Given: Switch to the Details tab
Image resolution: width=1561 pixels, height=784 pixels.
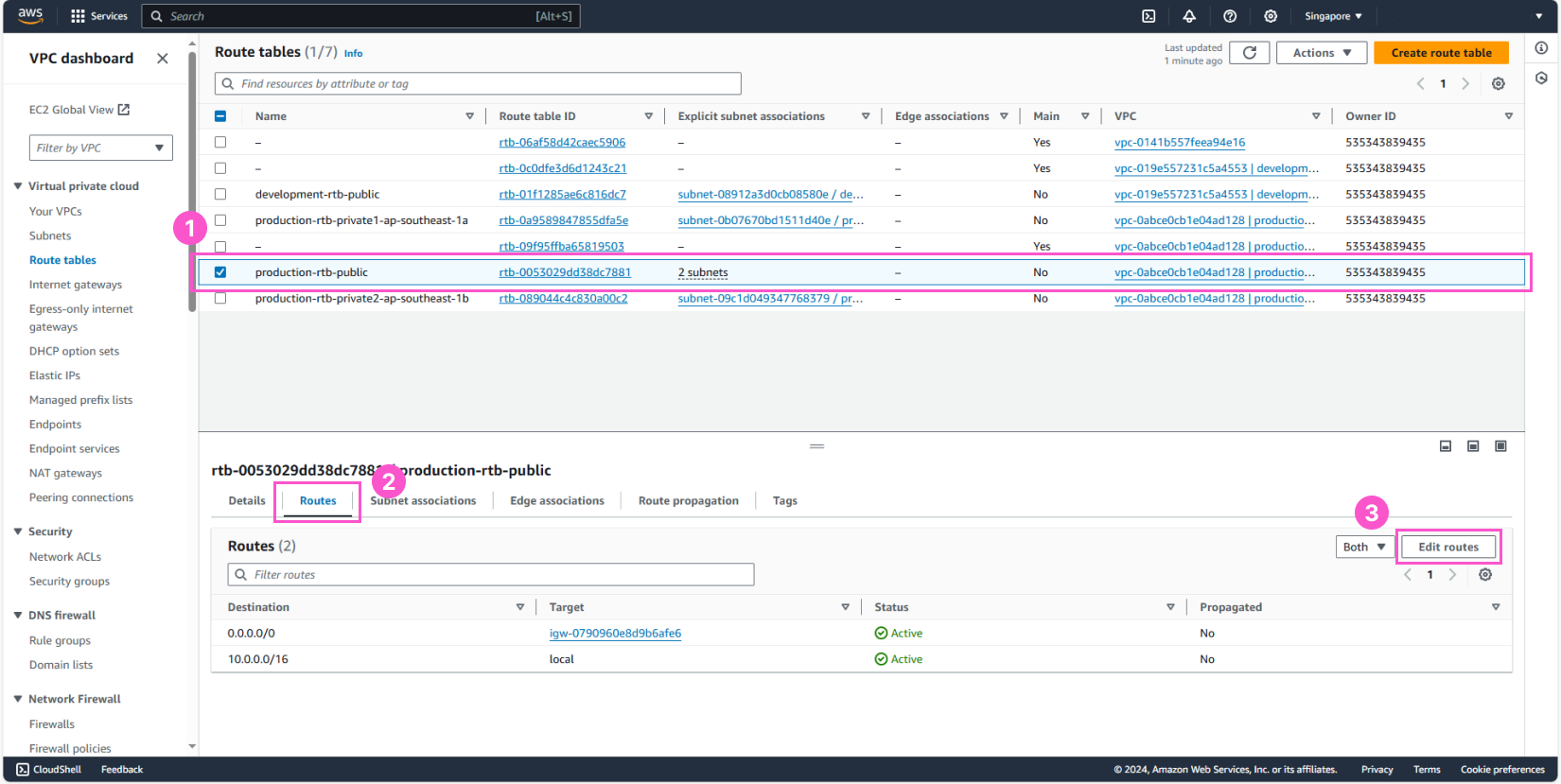Looking at the screenshot, I should click(247, 501).
